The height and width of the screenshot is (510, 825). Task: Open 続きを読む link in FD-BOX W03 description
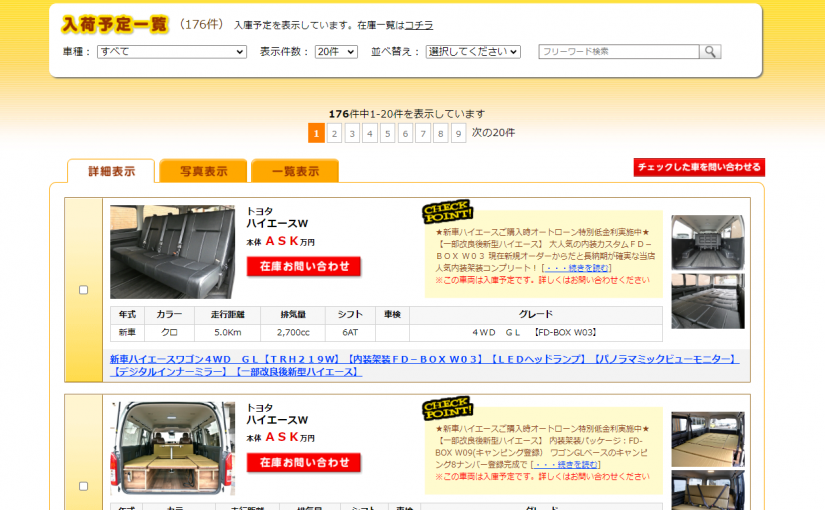click(x=577, y=268)
